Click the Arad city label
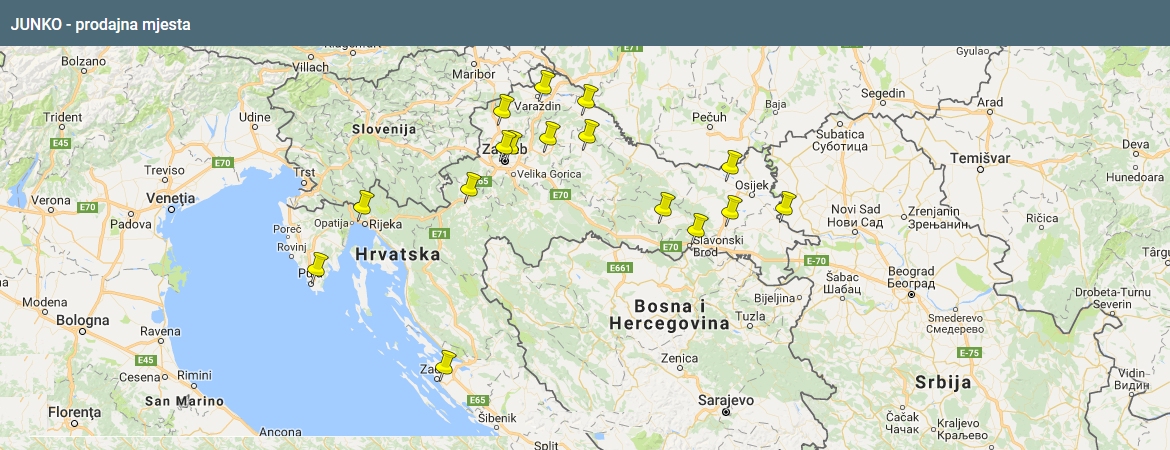This screenshot has width=1170, height=450. (x=990, y=101)
